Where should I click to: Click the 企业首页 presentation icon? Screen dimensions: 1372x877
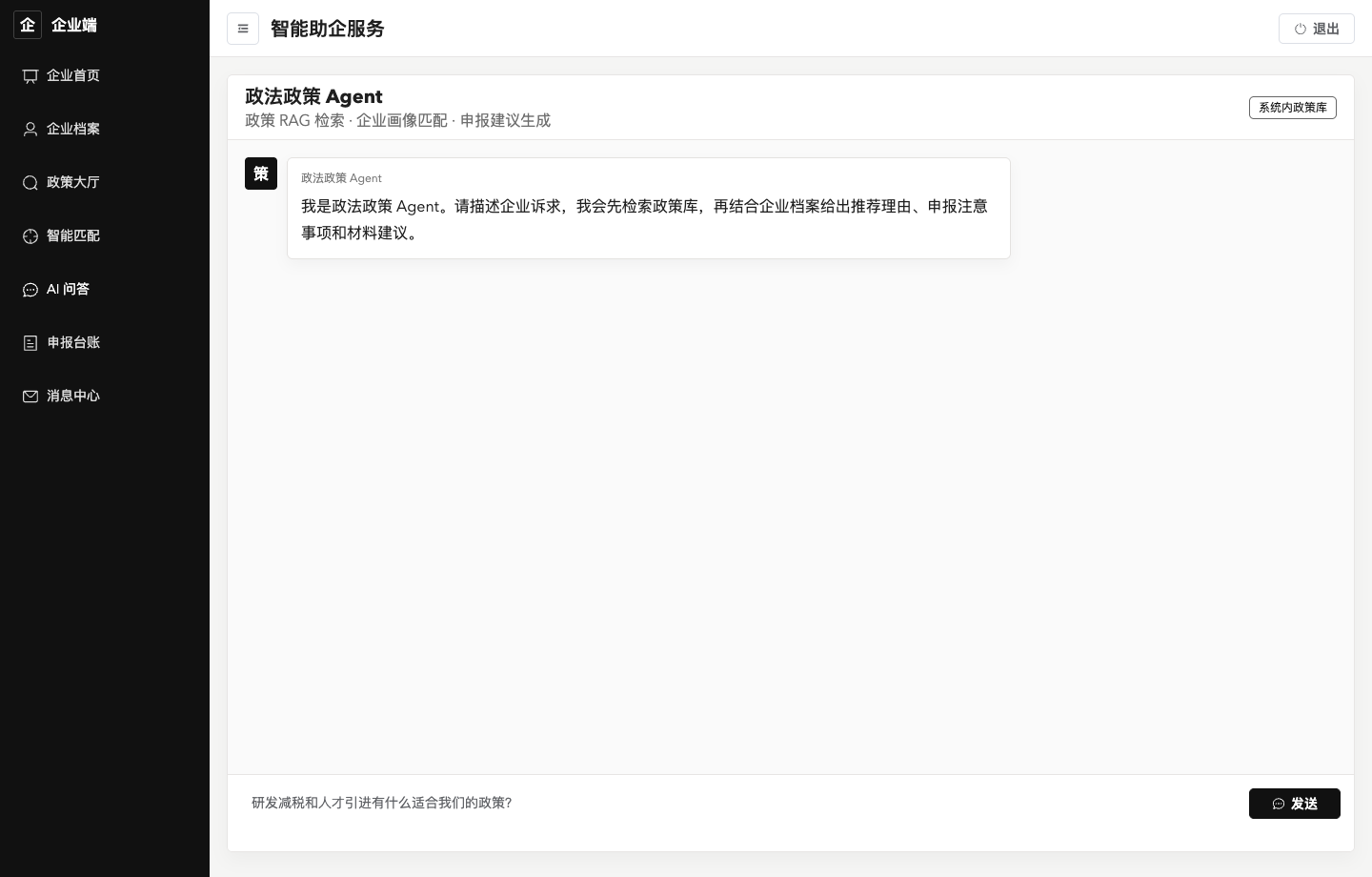(30, 76)
